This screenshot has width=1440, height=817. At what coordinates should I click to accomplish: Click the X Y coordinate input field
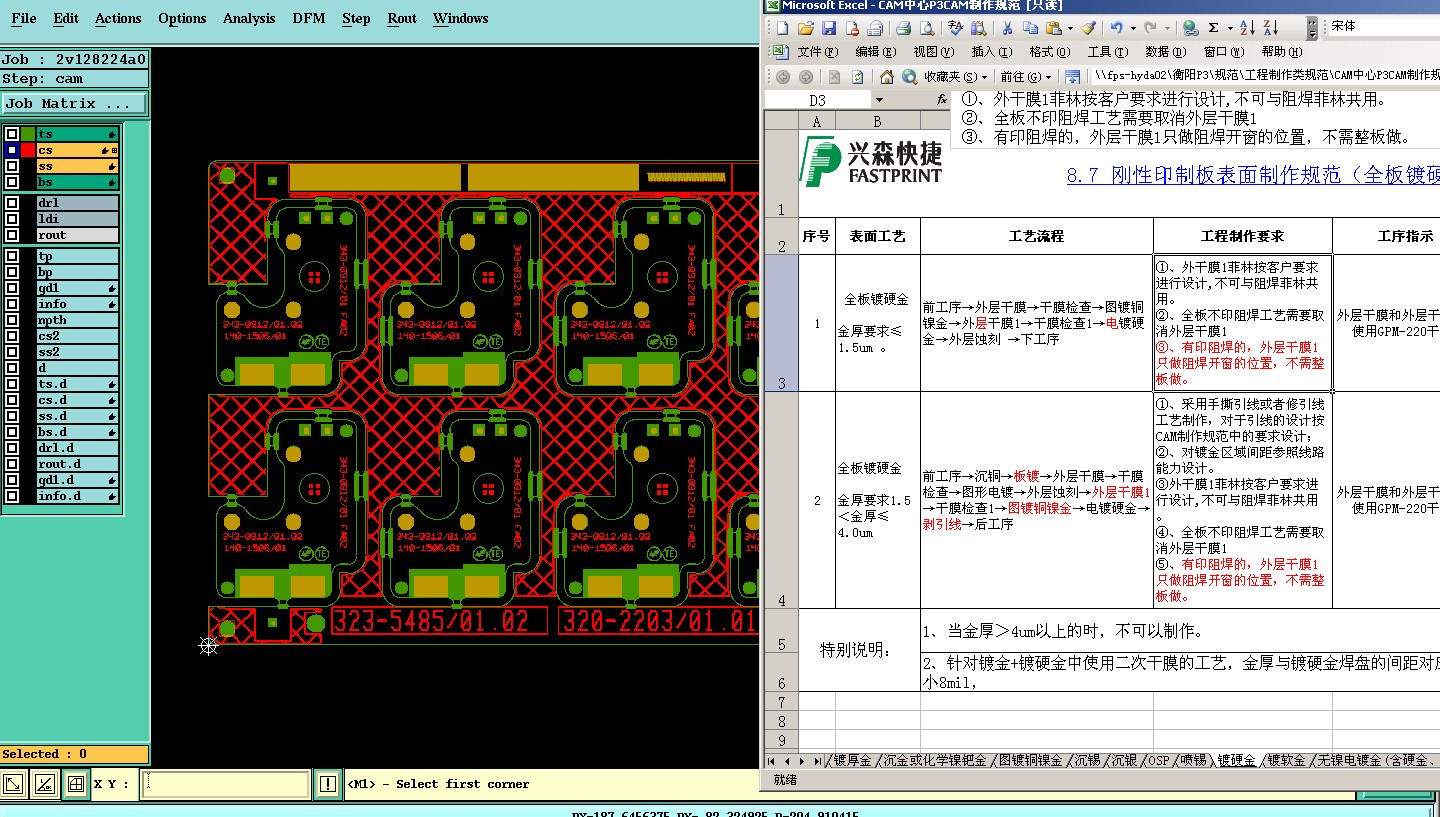pyautogui.click(x=226, y=784)
